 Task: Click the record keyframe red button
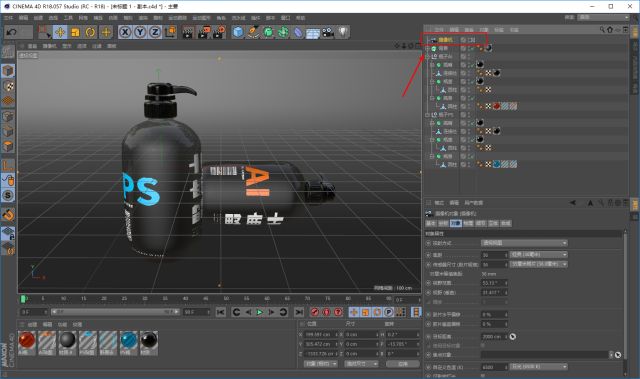point(314,312)
